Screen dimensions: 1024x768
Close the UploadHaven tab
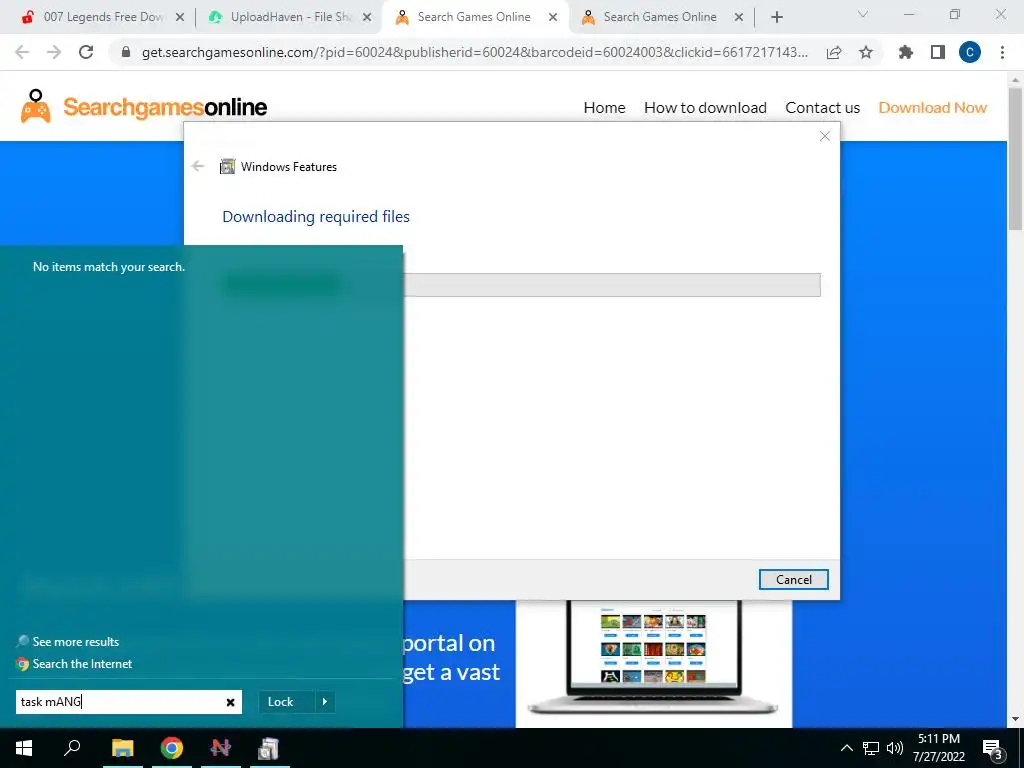(x=367, y=18)
